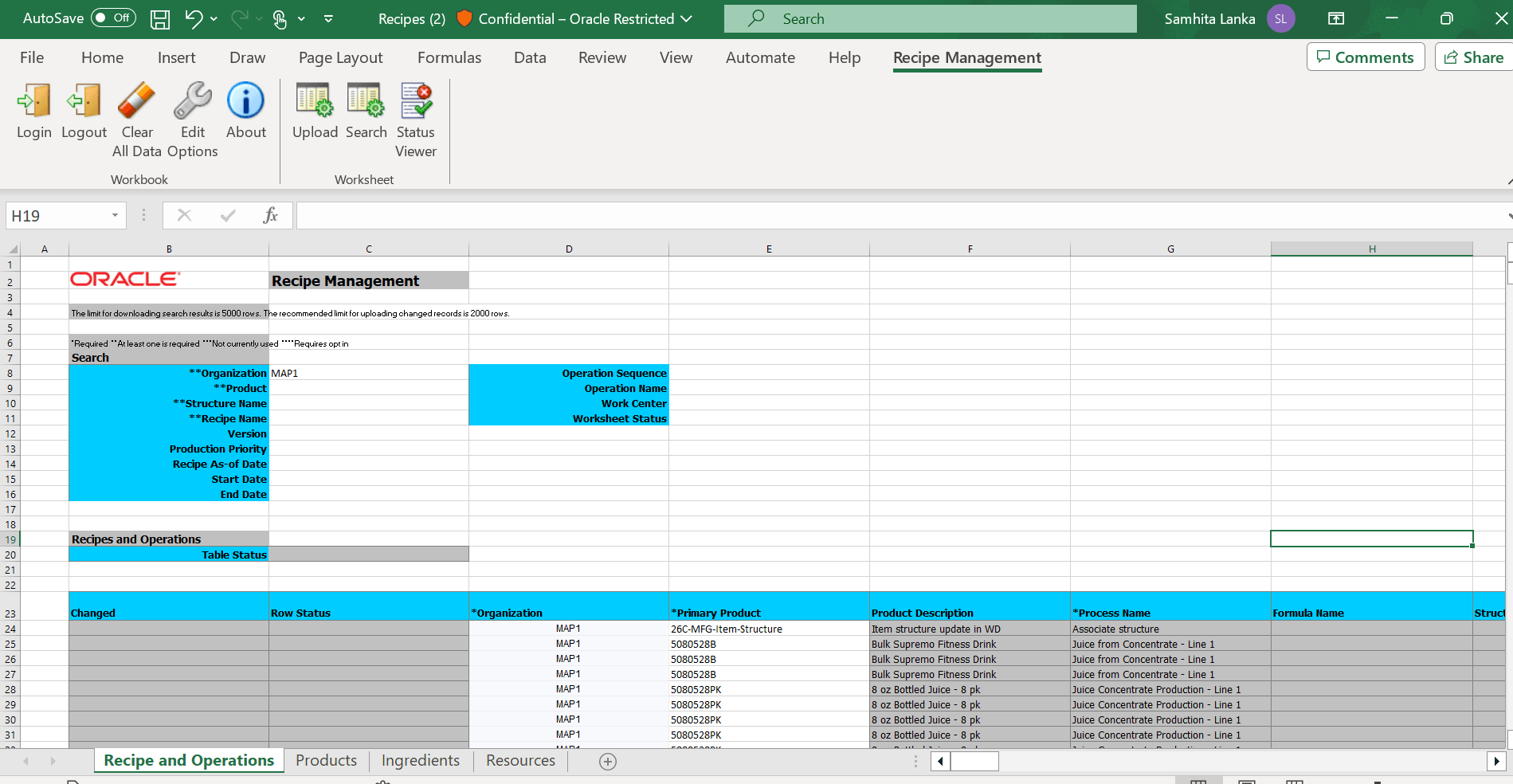
Task: Switch to the Home ribbon tab
Action: (x=102, y=57)
